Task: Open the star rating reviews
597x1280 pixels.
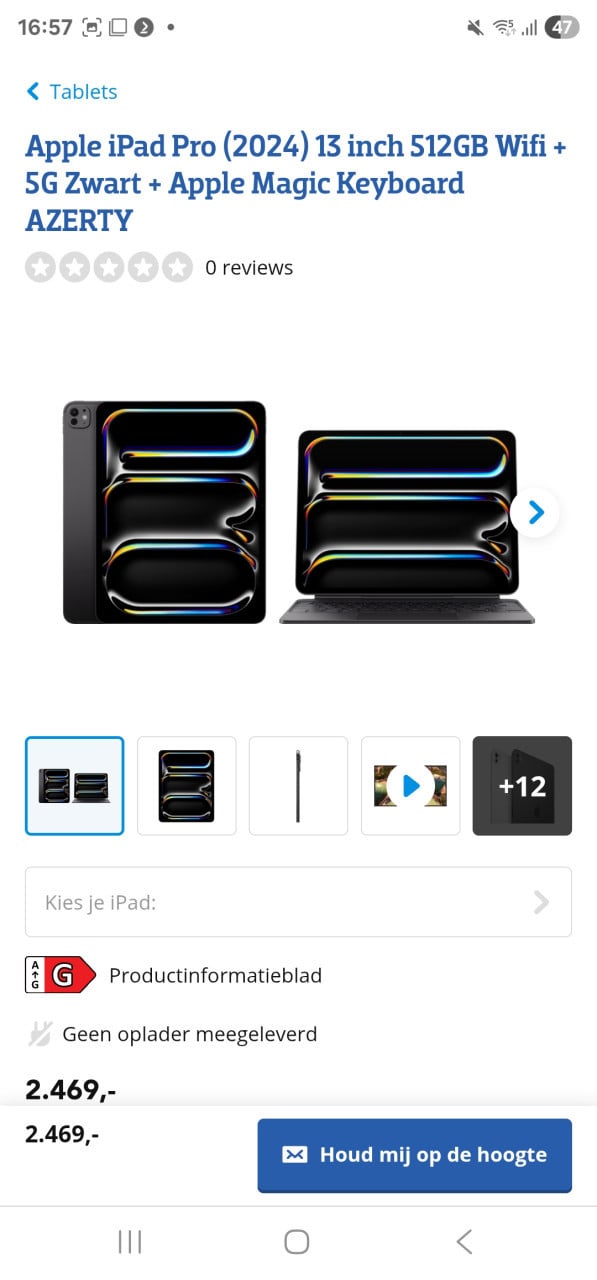Action: (109, 267)
